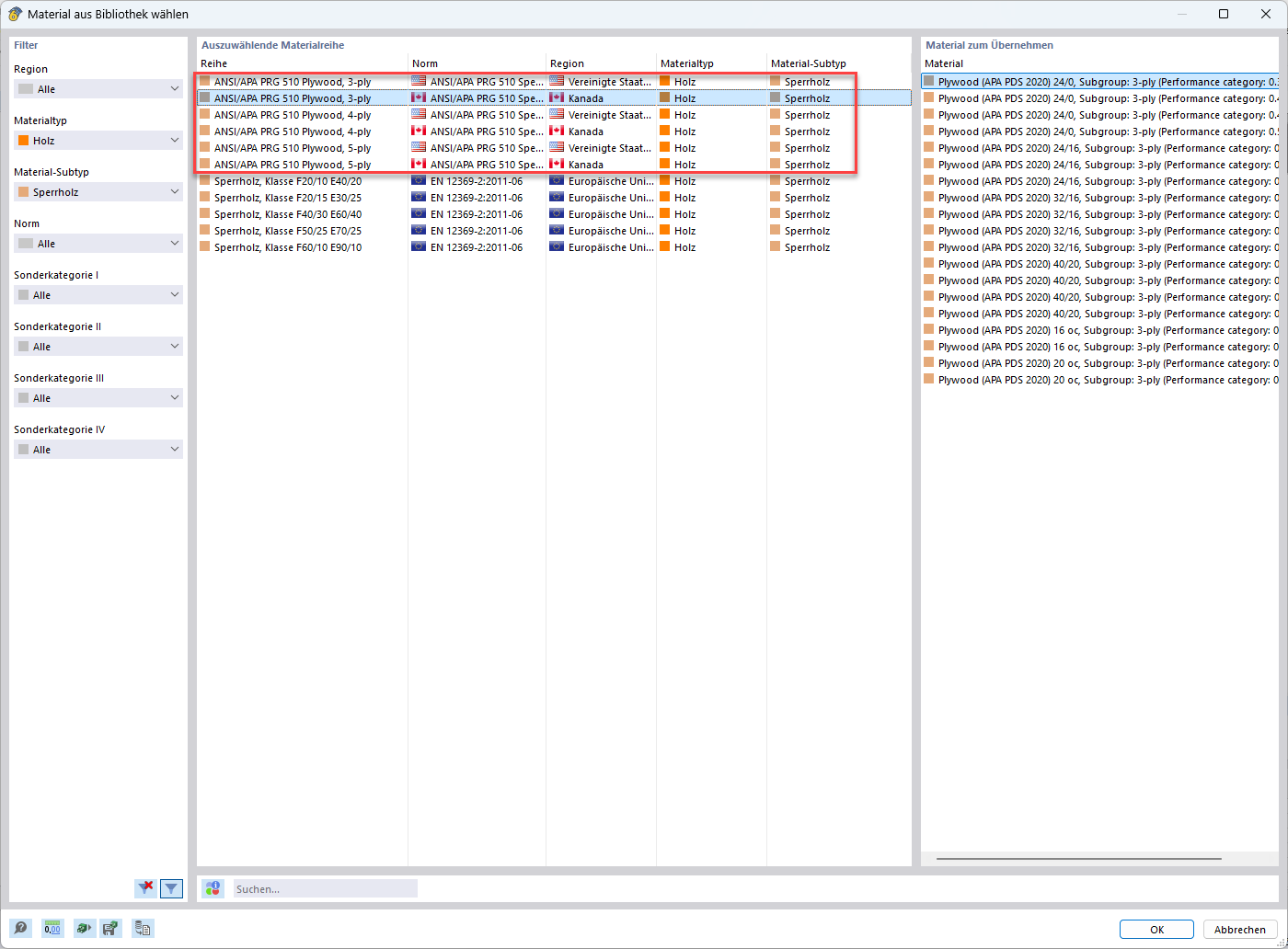1288x949 pixels.
Task: Open the Region filter dropdown
Action: (x=98, y=89)
